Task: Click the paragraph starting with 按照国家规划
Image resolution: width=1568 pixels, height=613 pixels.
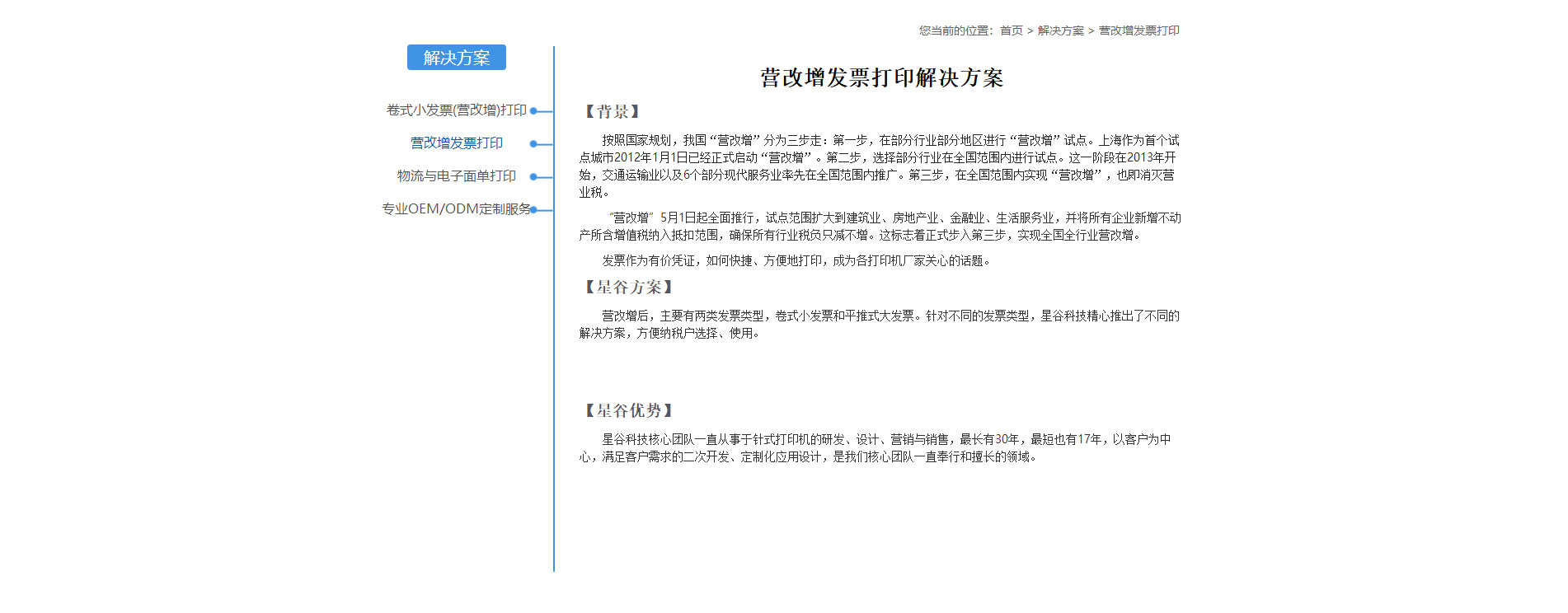Action: (x=879, y=166)
